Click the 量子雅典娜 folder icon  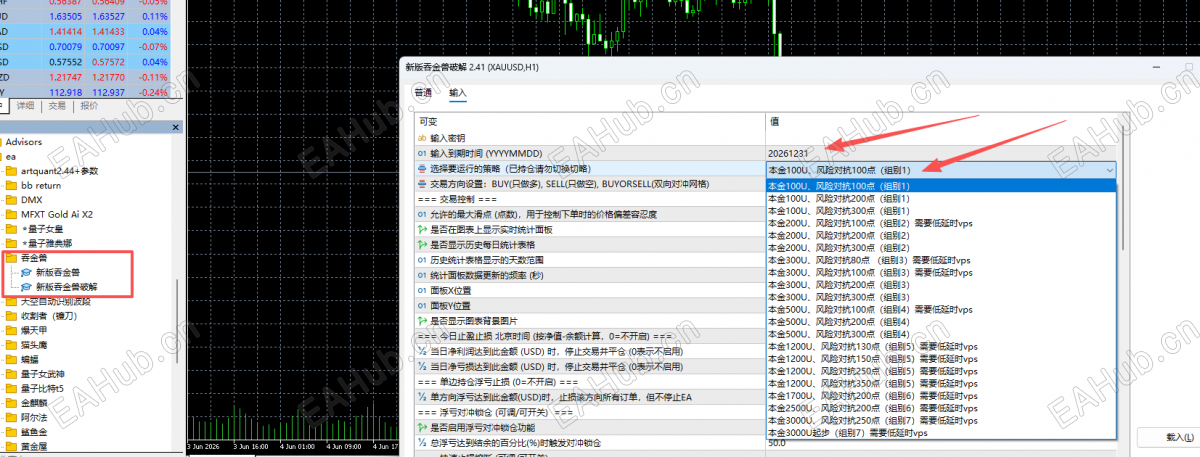(10, 243)
